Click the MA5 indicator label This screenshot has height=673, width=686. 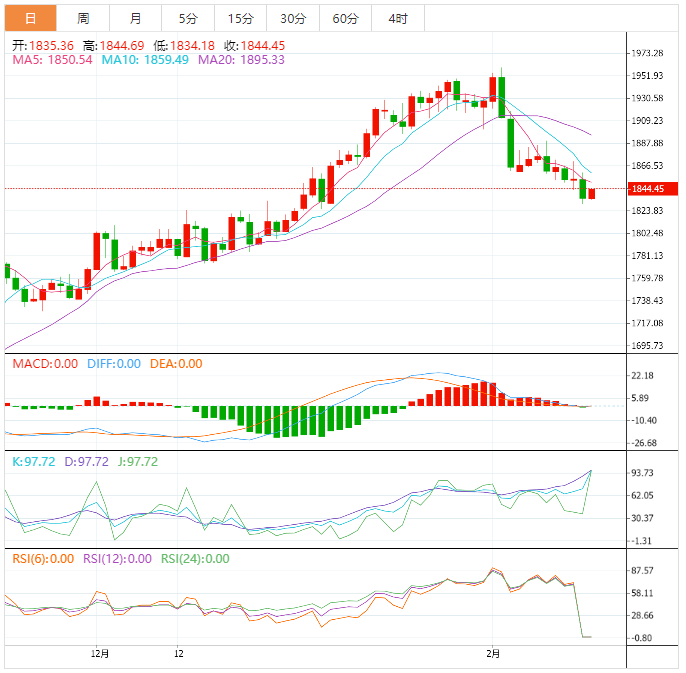(52, 60)
